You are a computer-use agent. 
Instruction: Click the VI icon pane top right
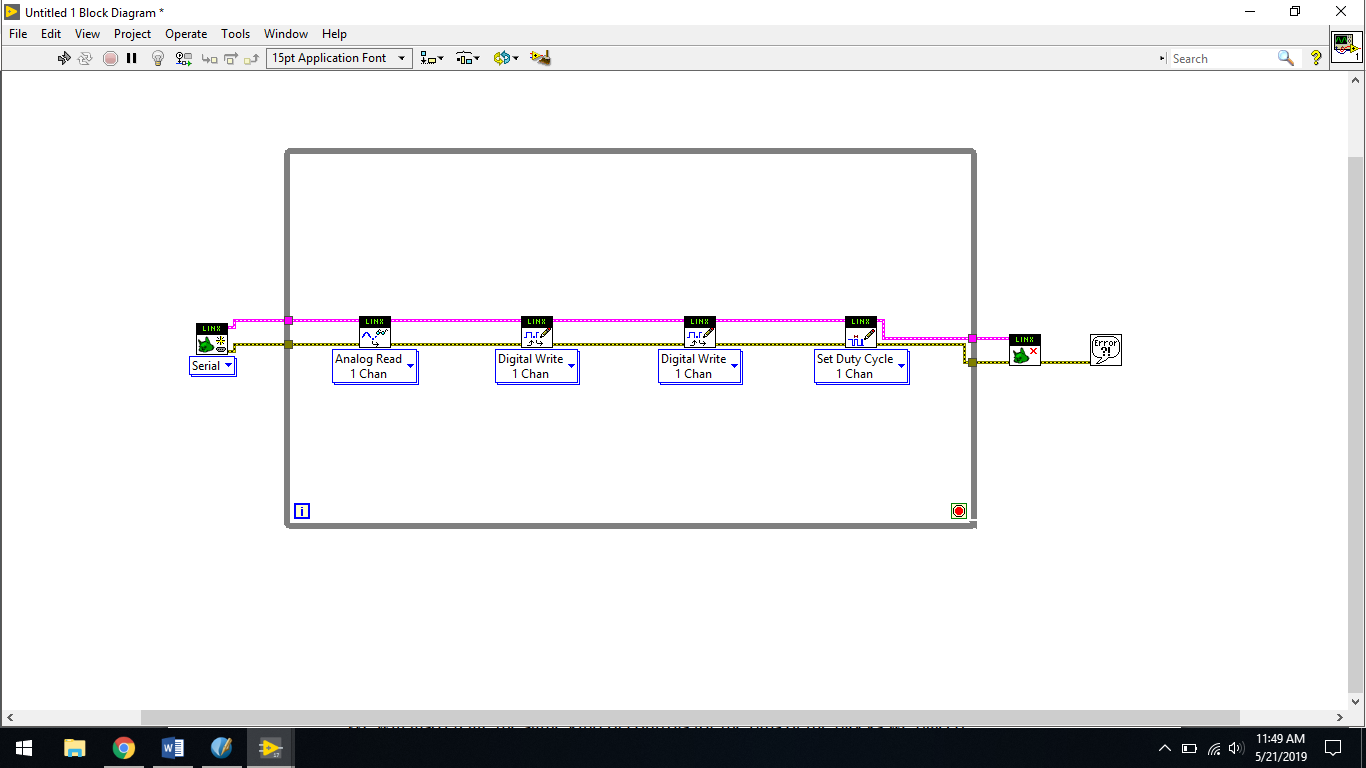pos(1346,47)
